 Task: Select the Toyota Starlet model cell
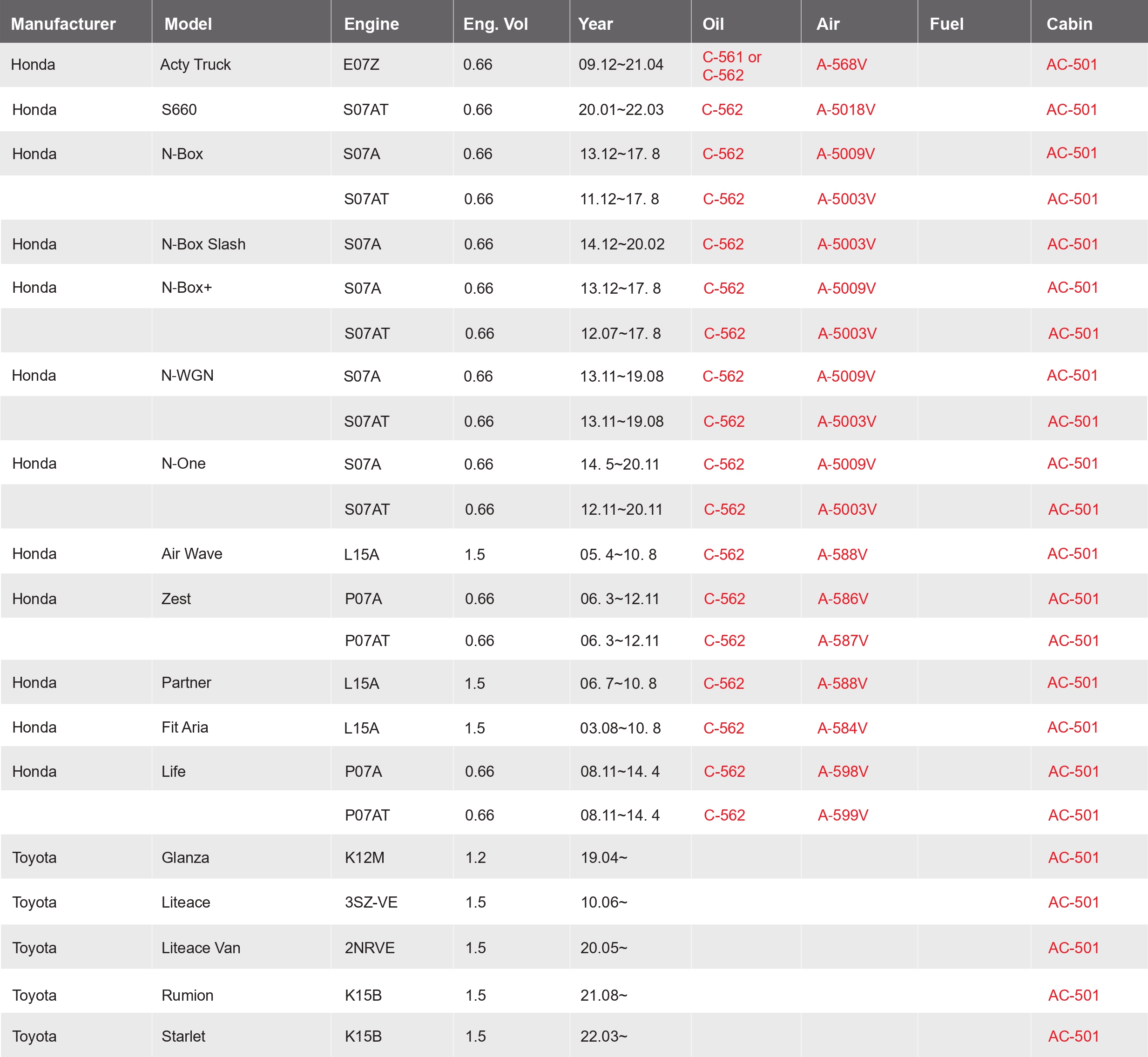pos(183,1037)
